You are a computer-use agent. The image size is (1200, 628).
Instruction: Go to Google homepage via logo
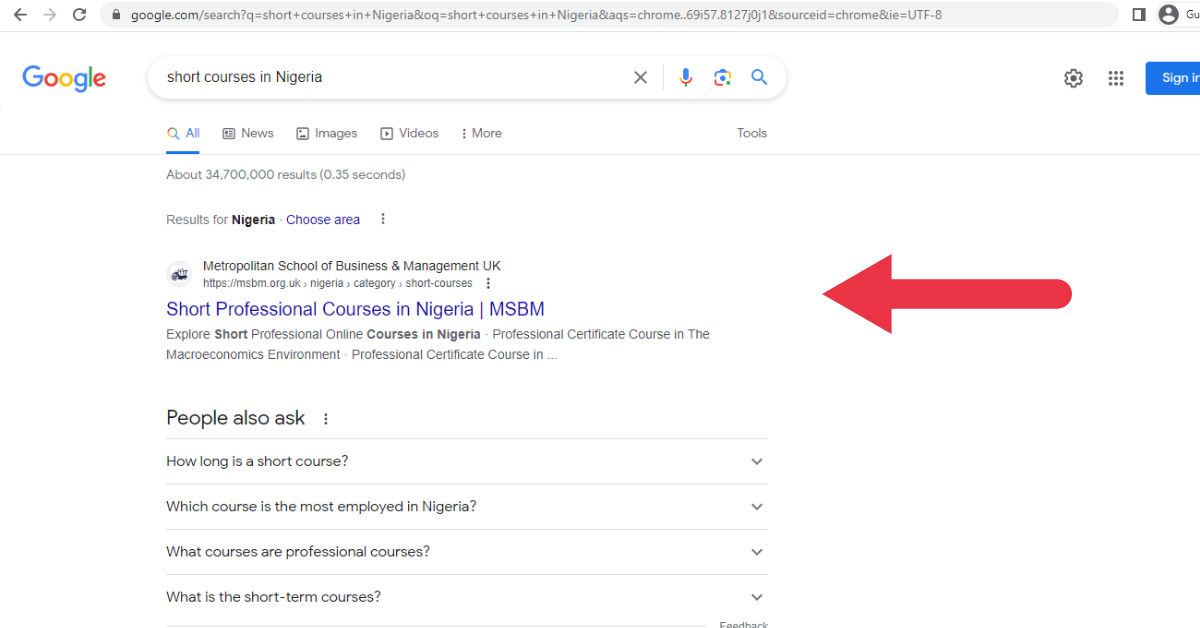pyautogui.click(x=64, y=78)
